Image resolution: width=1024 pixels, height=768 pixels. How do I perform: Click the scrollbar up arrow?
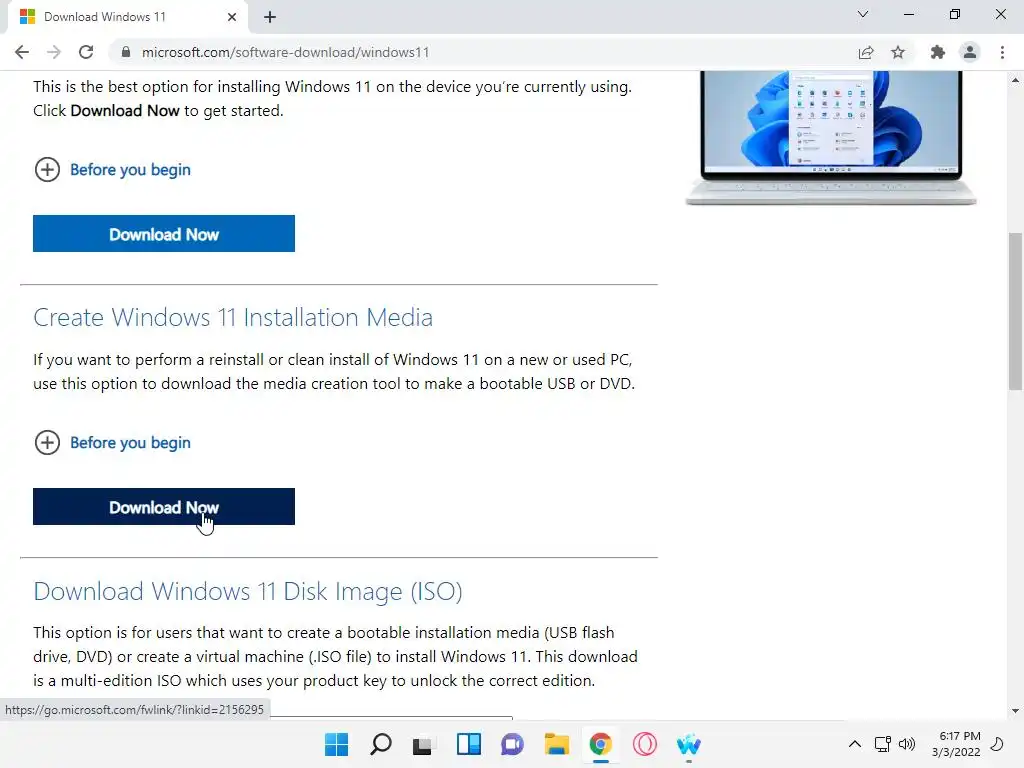point(1016,80)
